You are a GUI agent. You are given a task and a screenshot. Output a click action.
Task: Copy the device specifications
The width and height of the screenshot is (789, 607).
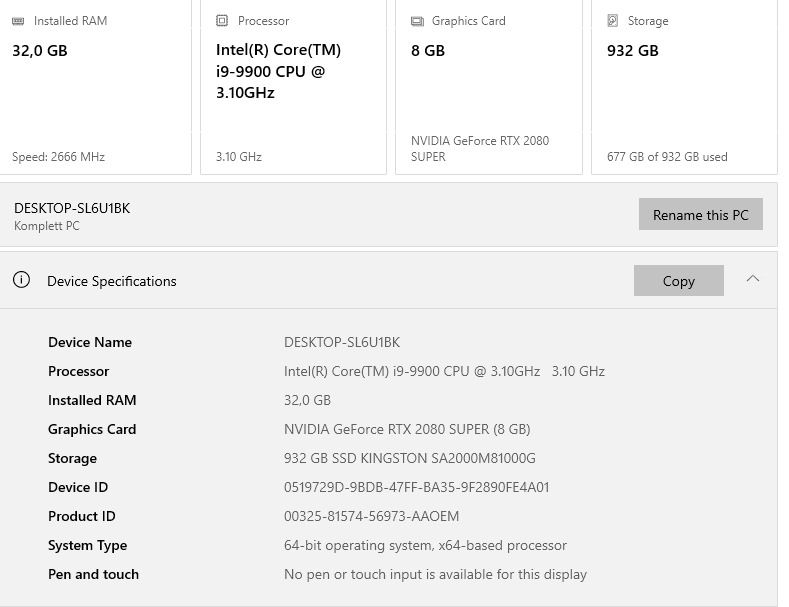point(678,281)
